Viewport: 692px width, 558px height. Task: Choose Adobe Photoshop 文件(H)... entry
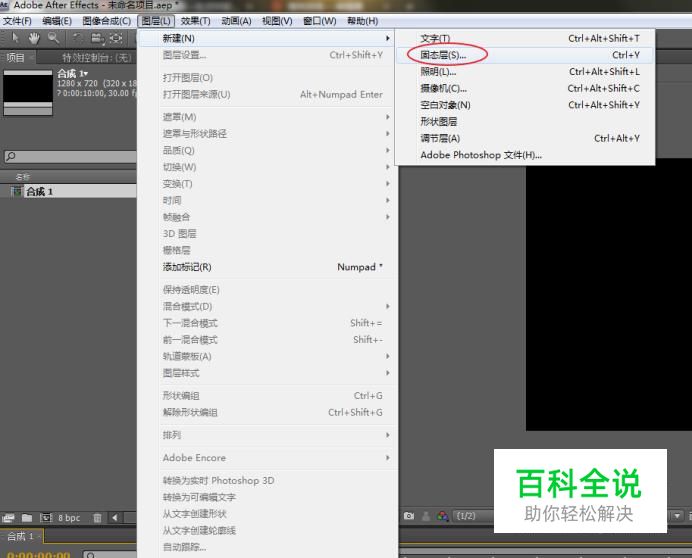(x=525, y=155)
